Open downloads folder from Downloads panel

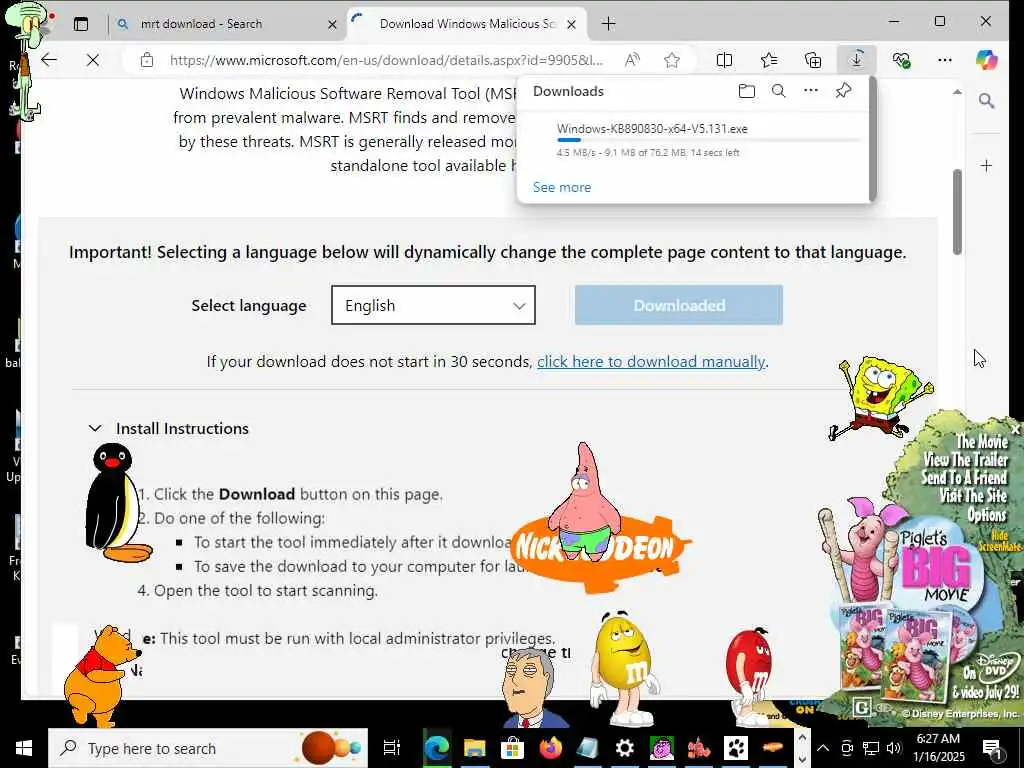746,91
